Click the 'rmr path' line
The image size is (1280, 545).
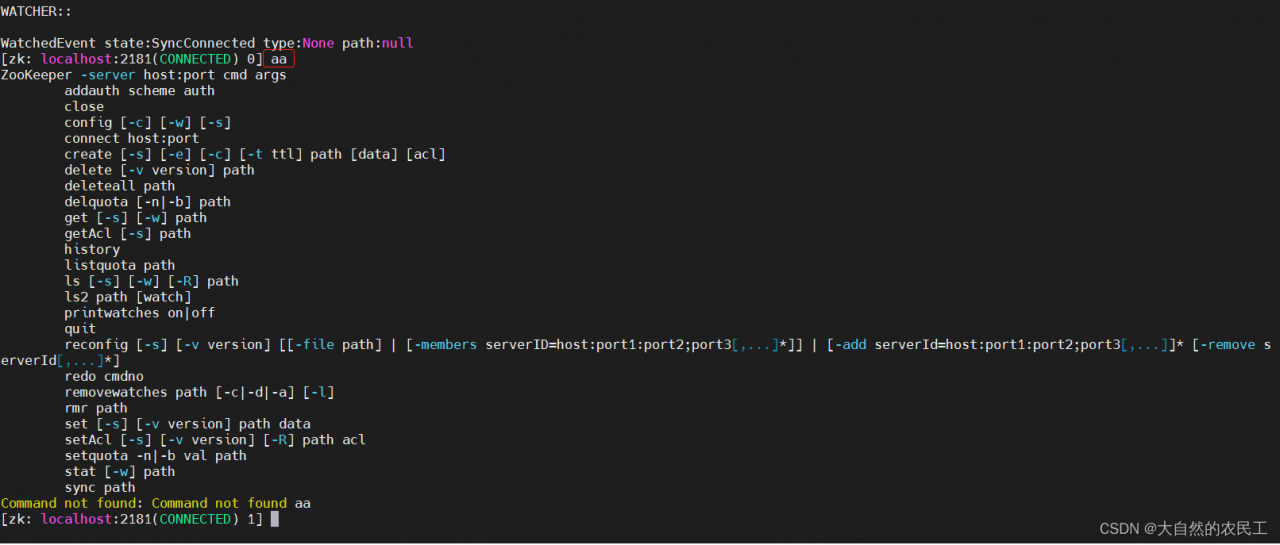[x=96, y=408]
